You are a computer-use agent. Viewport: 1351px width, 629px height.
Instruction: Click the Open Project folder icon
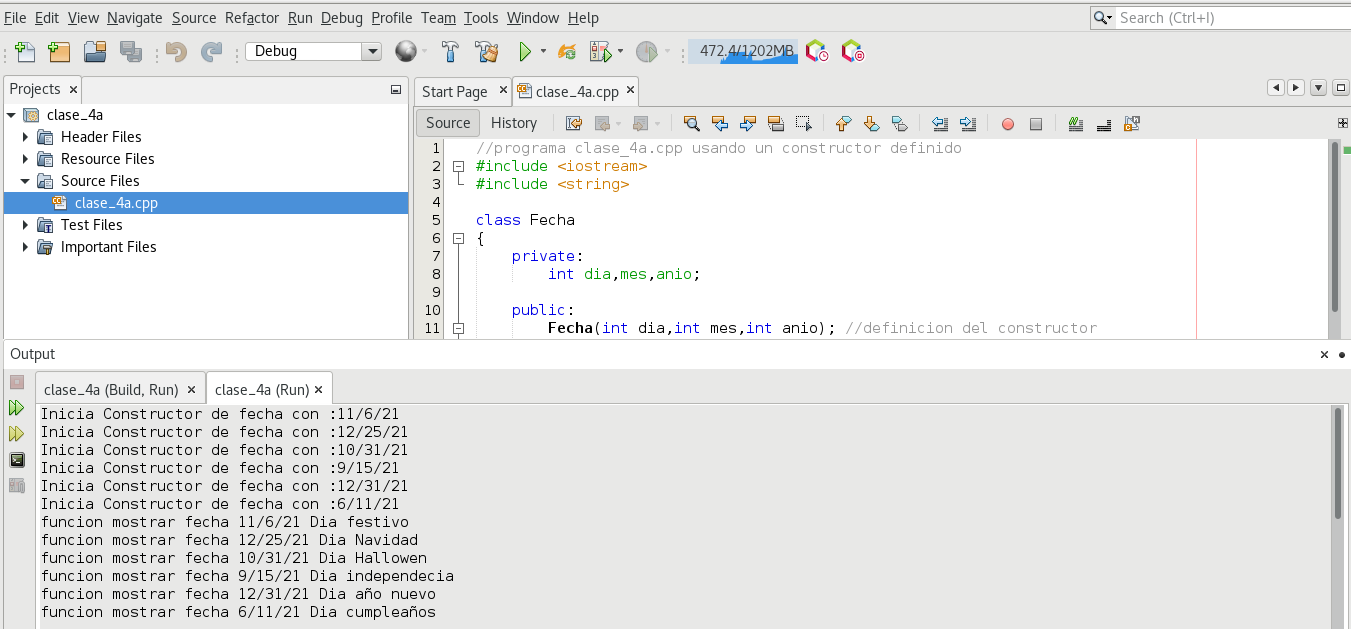pos(95,52)
